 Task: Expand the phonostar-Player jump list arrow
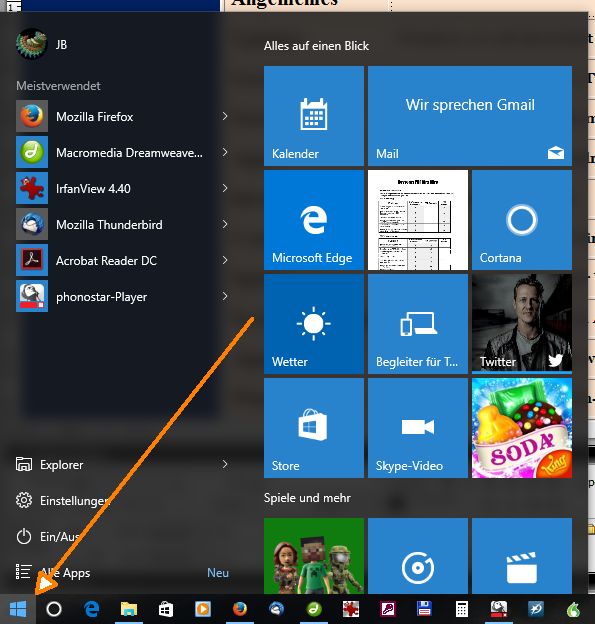(x=225, y=296)
